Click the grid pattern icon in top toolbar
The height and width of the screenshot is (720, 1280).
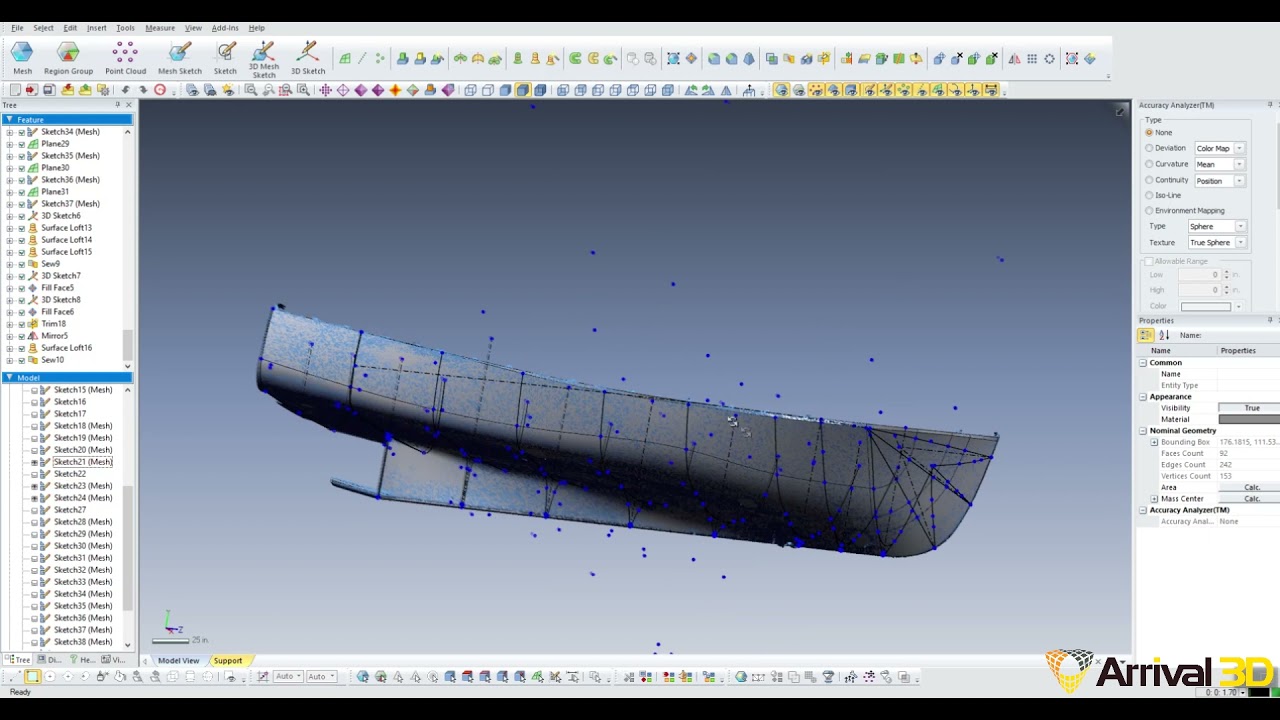(1032, 59)
